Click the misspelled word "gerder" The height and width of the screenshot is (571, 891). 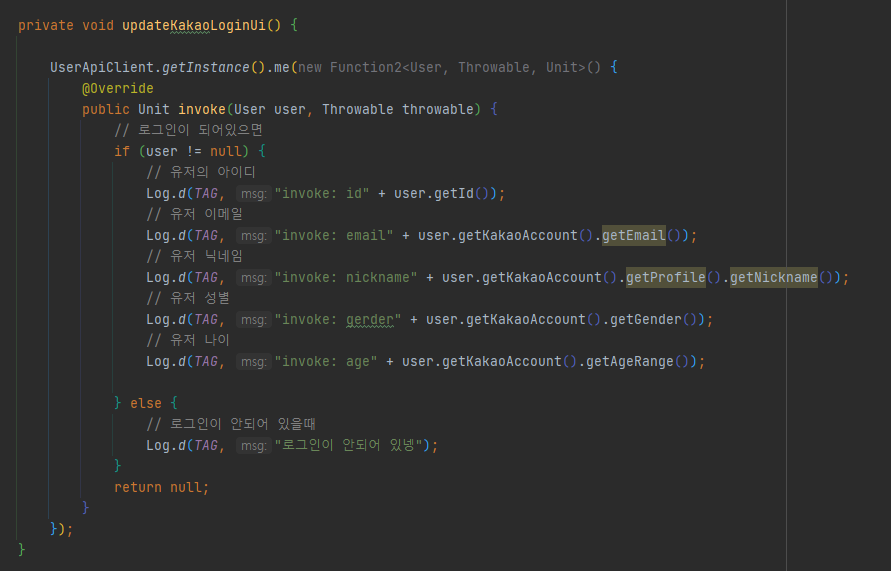tap(370, 320)
